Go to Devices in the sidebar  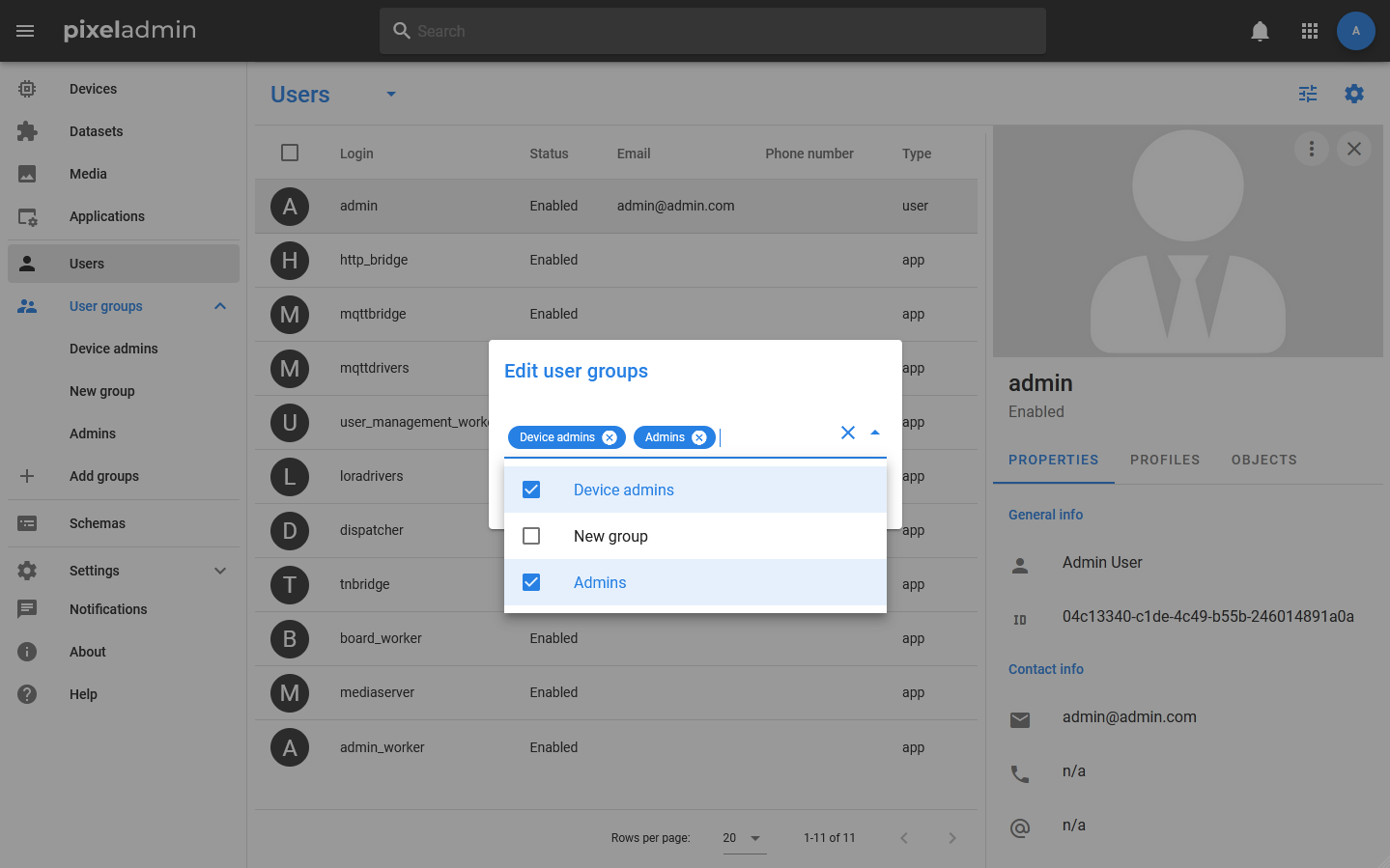tap(93, 89)
